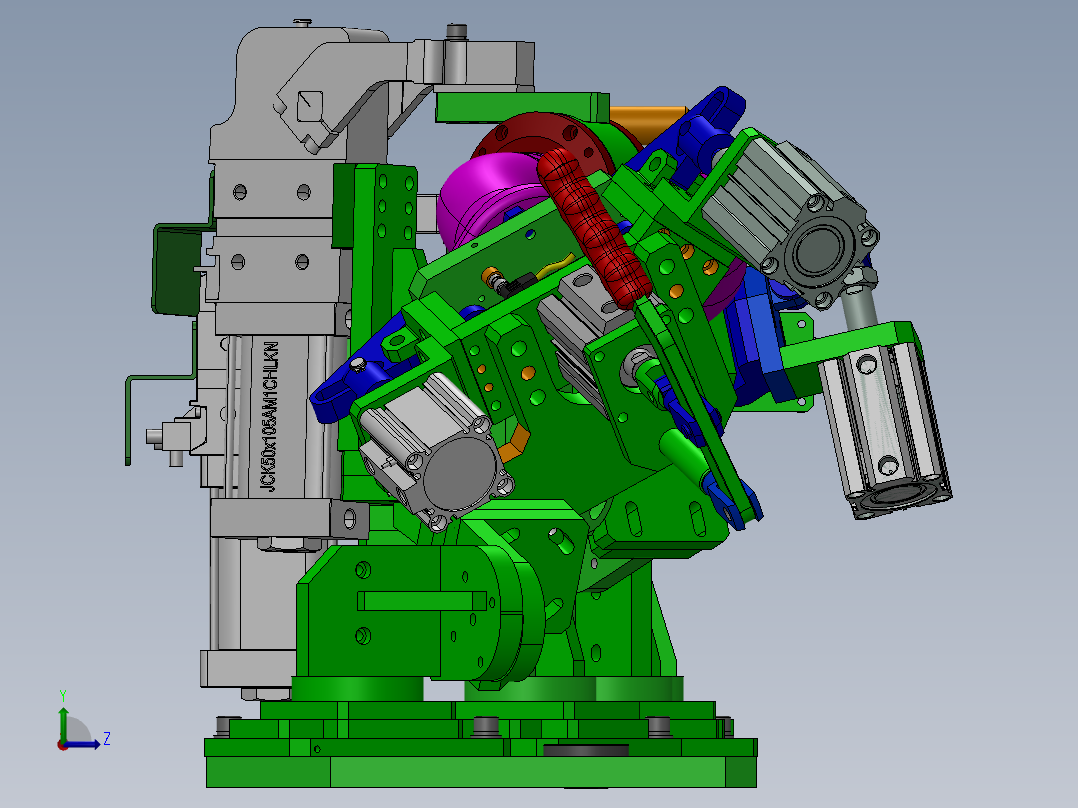
Task: Click the dark green bracket beside the gray clamp
Action: point(177,270)
